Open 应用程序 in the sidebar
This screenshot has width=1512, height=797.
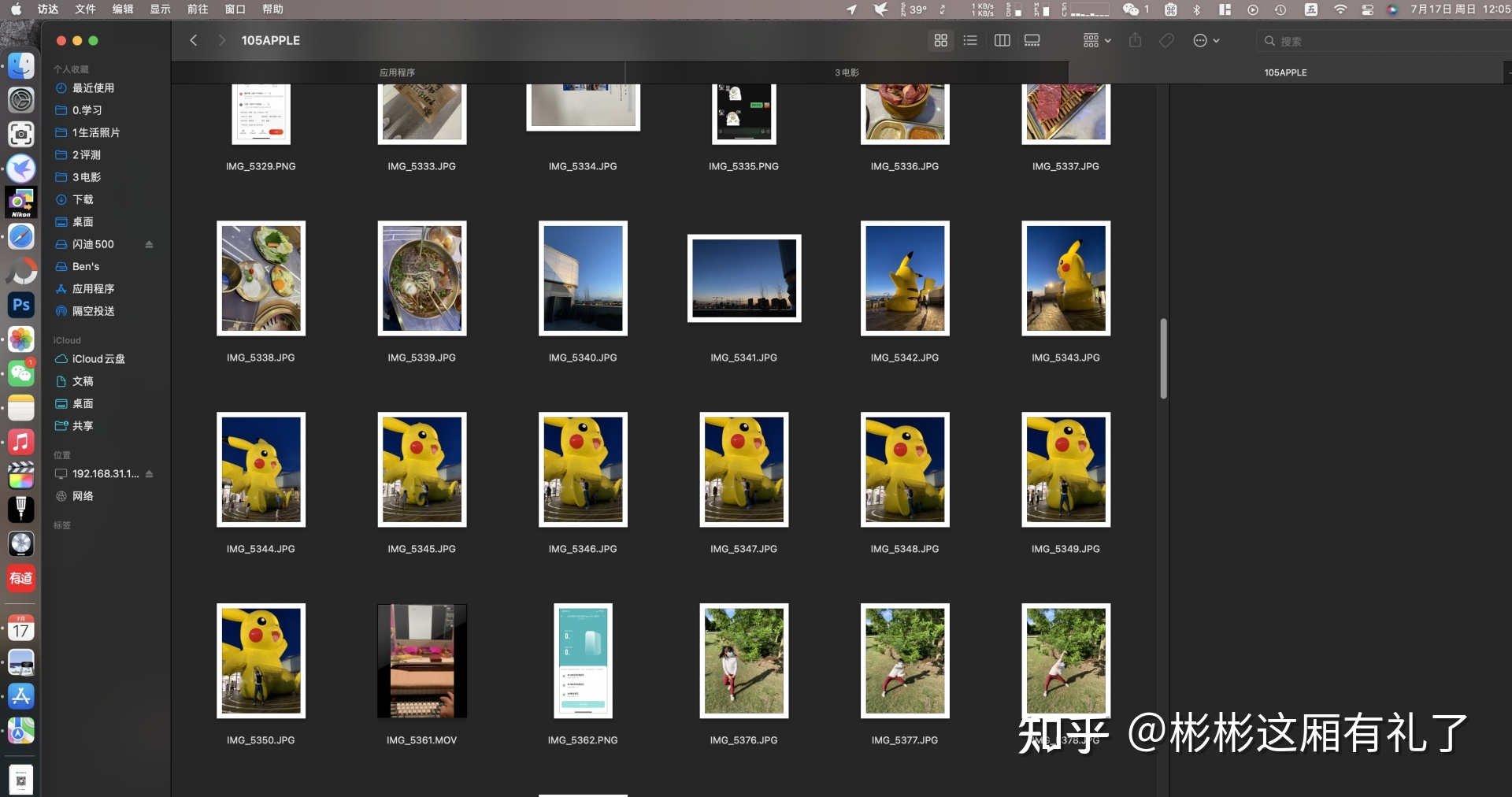(x=93, y=289)
